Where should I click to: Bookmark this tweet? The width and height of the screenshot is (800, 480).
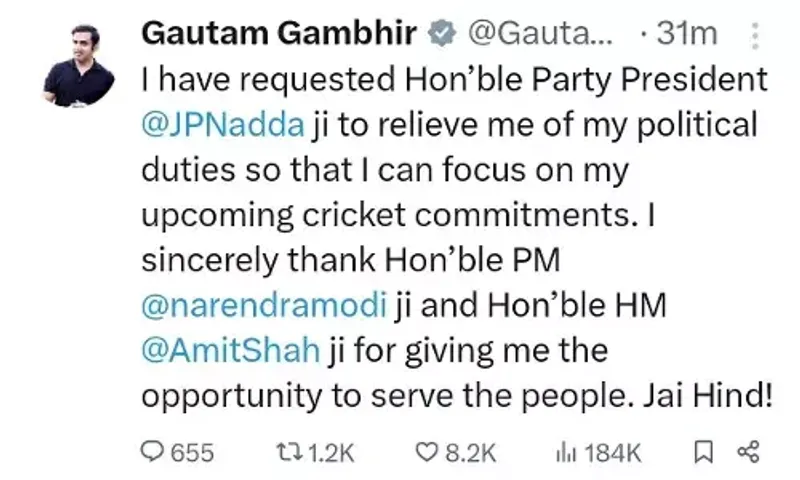(x=704, y=453)
